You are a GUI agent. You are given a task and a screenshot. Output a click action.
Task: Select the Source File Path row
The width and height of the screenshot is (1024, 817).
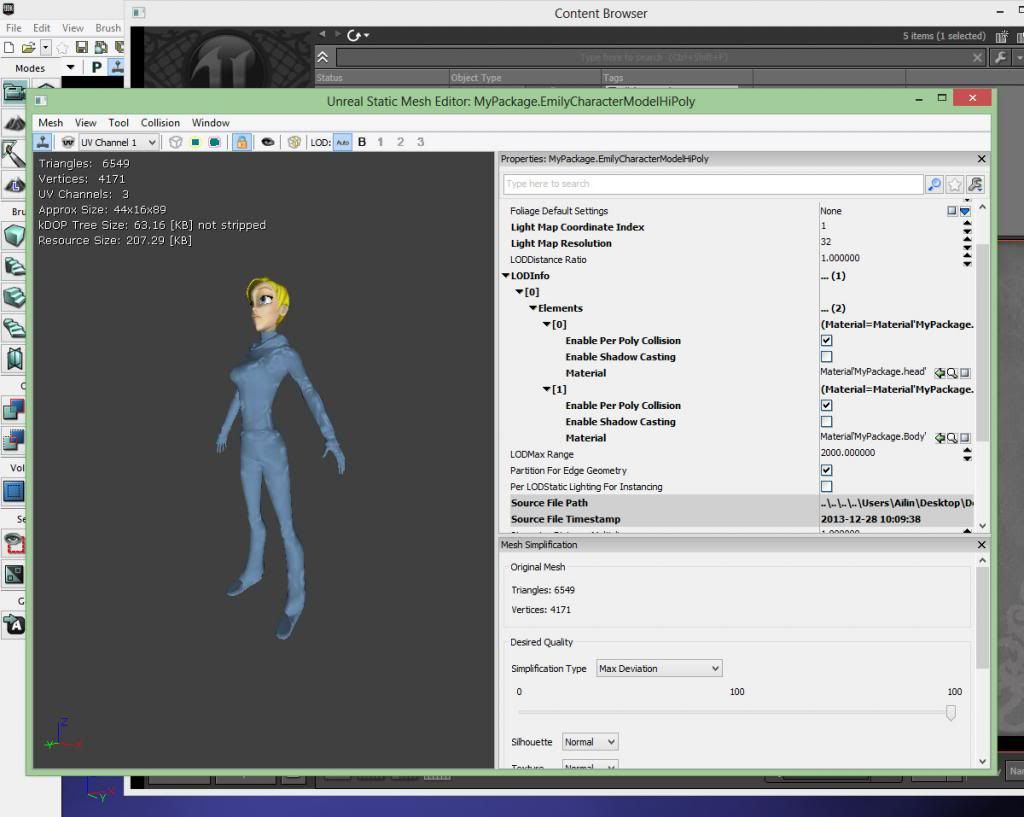(741, 503)
